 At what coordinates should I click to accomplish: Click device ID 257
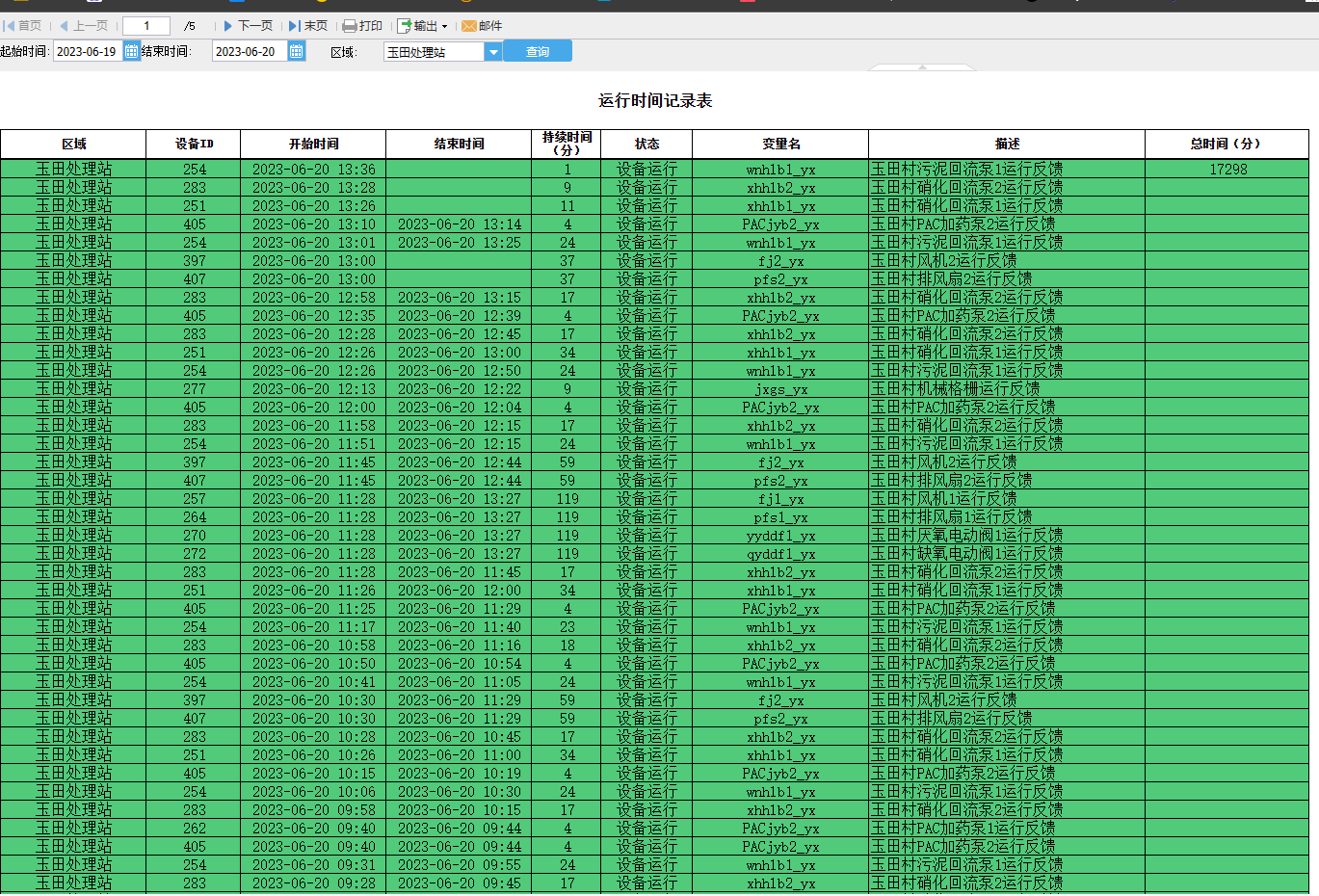tap(195, 499)
